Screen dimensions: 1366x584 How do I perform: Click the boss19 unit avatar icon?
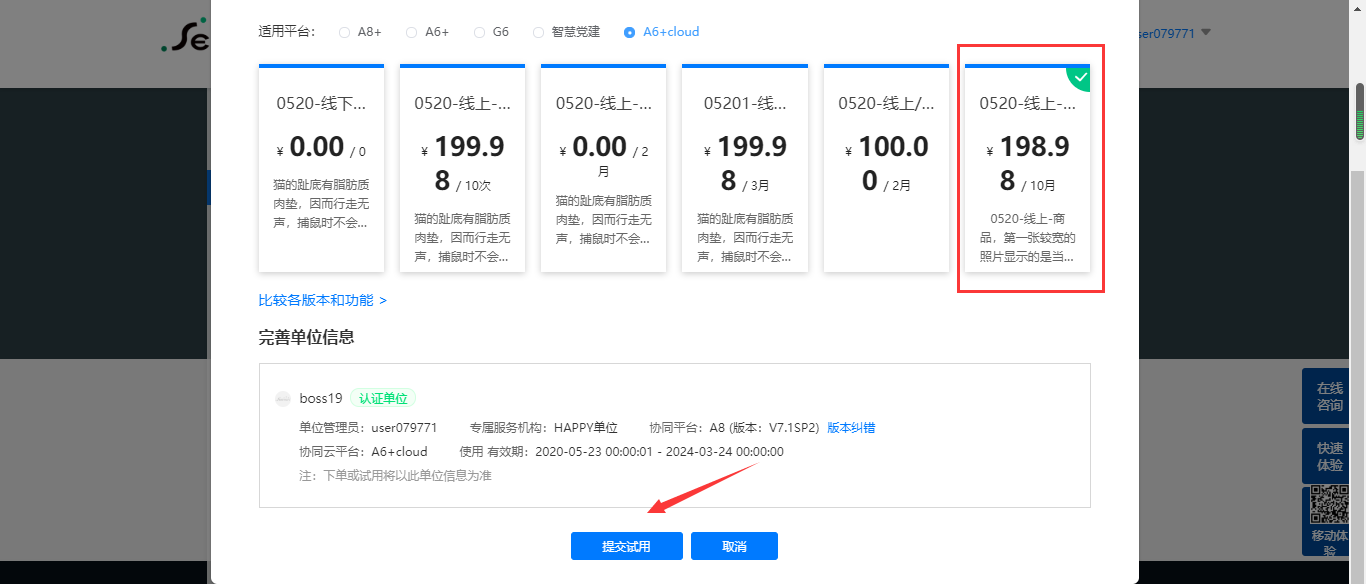[283, 399]
